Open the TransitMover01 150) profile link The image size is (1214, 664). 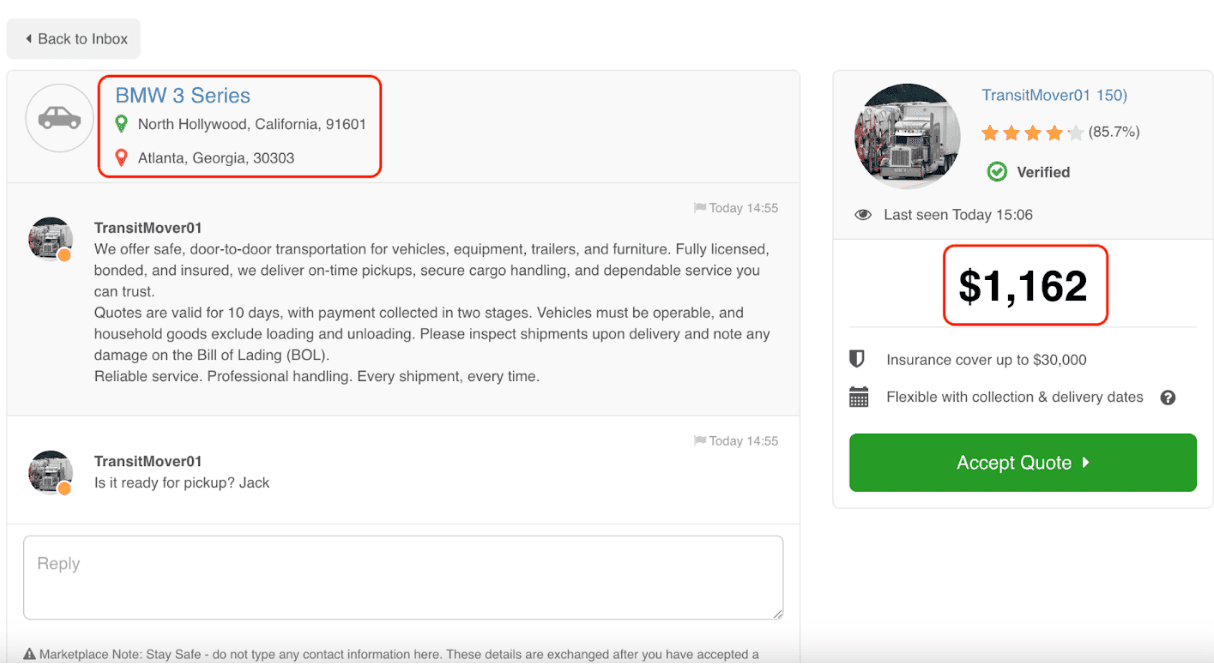(x=1054, y=95)
